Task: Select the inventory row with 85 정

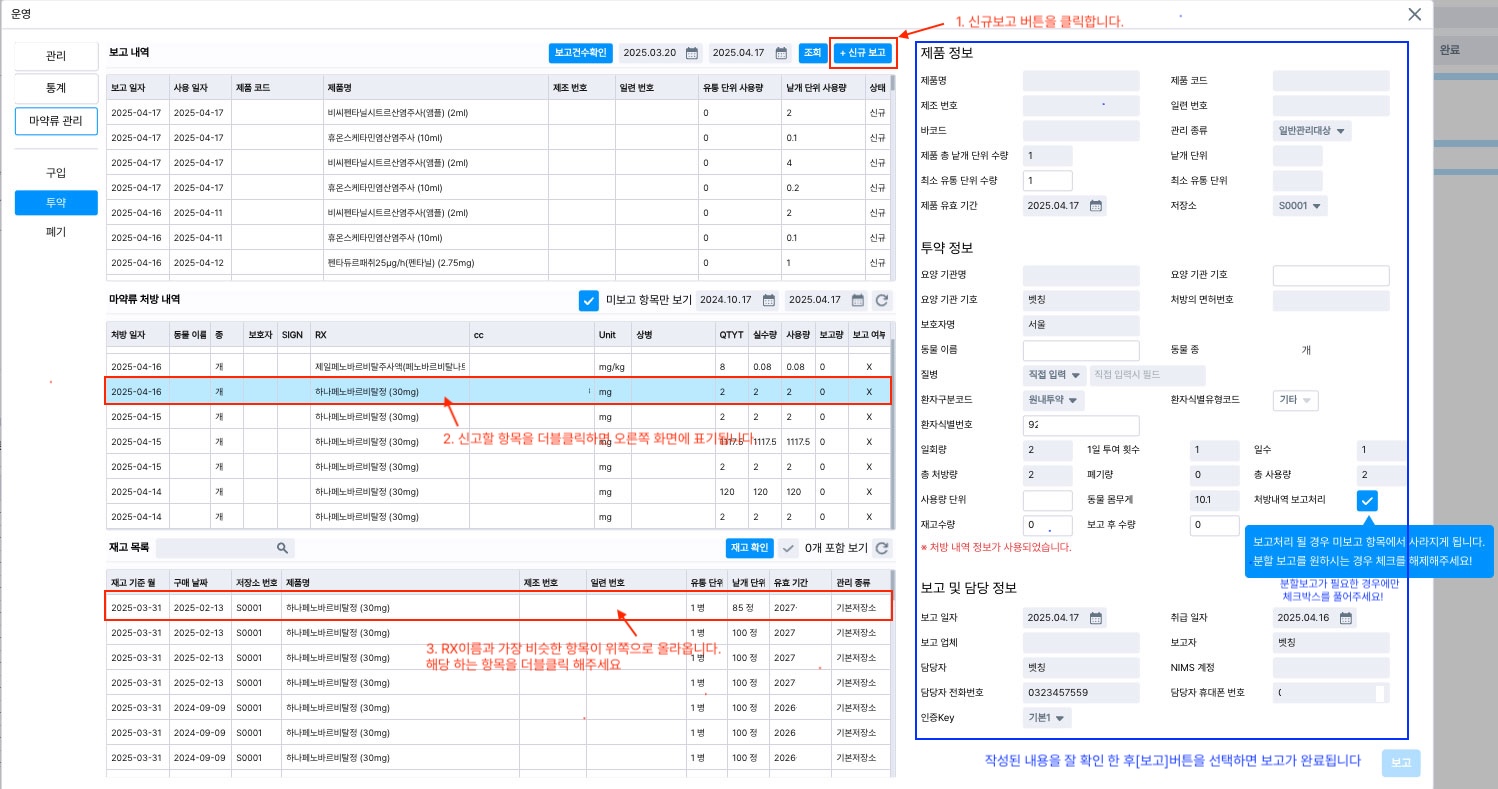Action: pyautogui.click(x=498, y=607)
